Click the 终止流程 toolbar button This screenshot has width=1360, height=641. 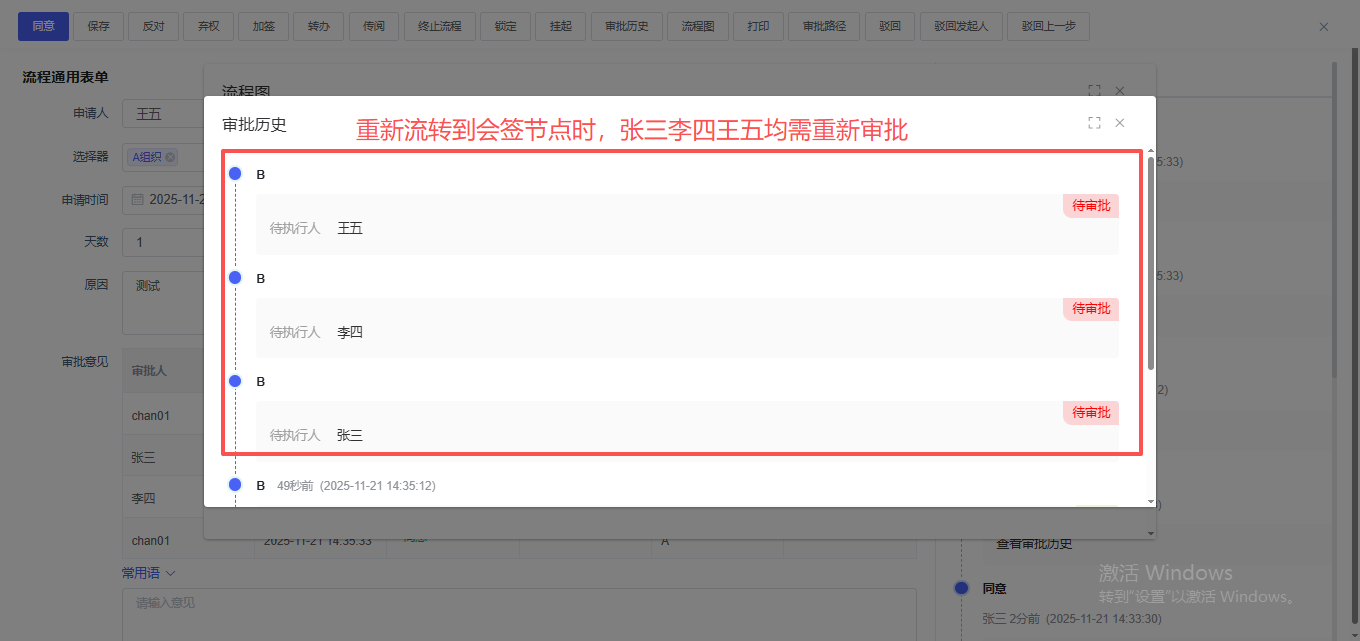click(439, 27)
